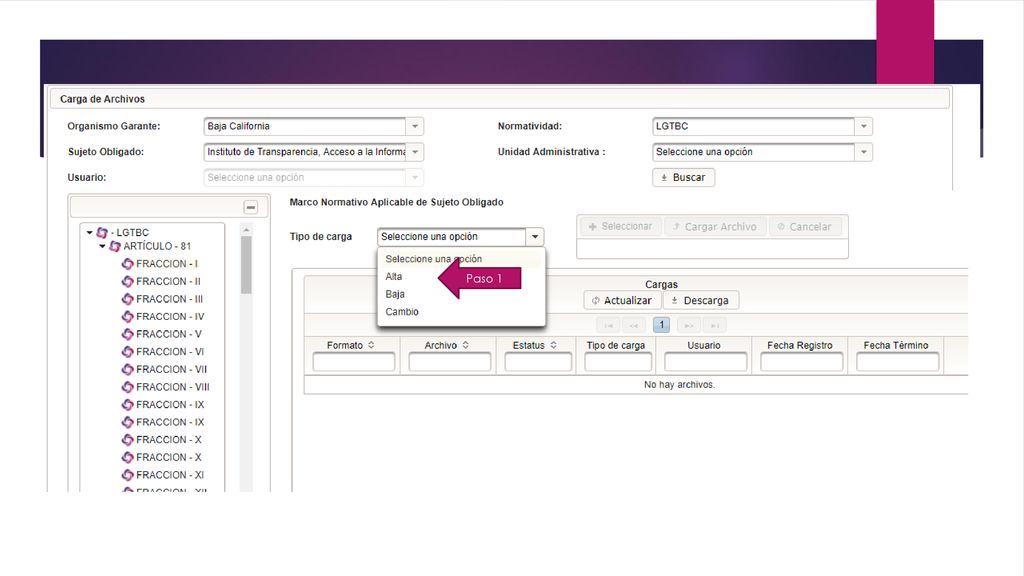The width and height of the screenshot is (1024, 576).
Task: Click the Cancelar button
Action: pos(805,227)
